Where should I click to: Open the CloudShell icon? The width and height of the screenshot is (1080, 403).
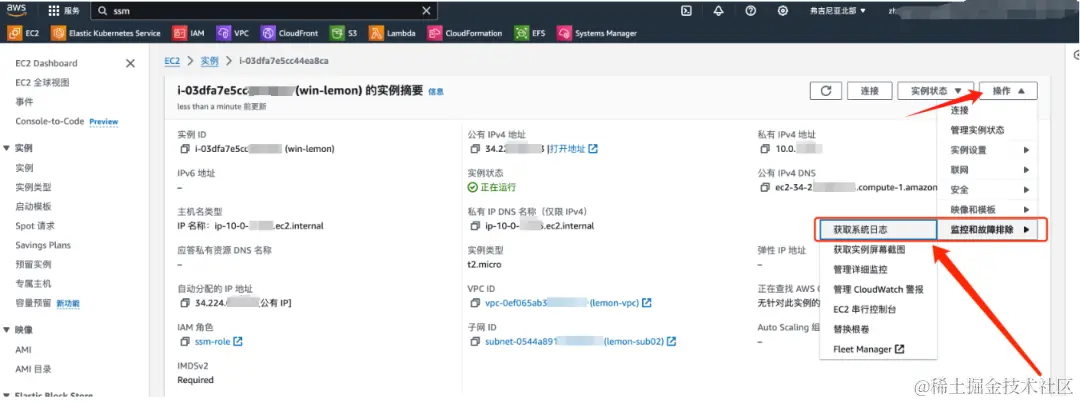point(686,10)
